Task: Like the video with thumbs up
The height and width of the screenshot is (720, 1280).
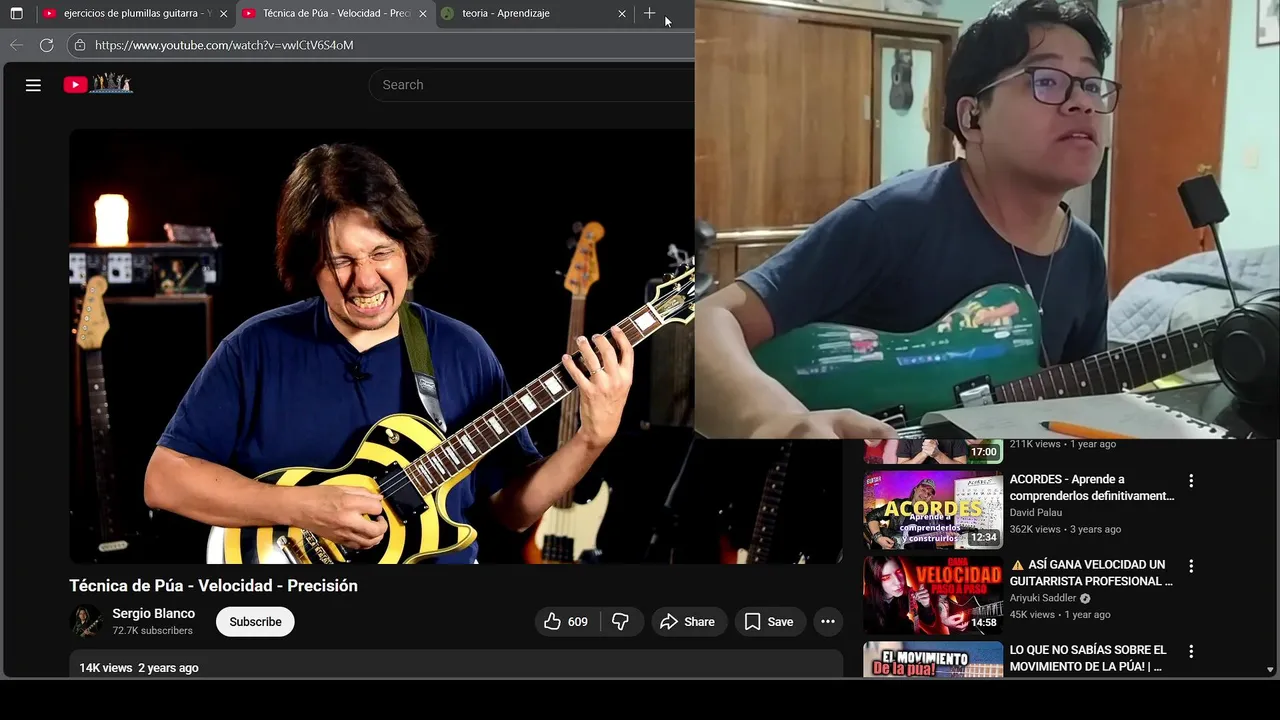Action: 566,622
